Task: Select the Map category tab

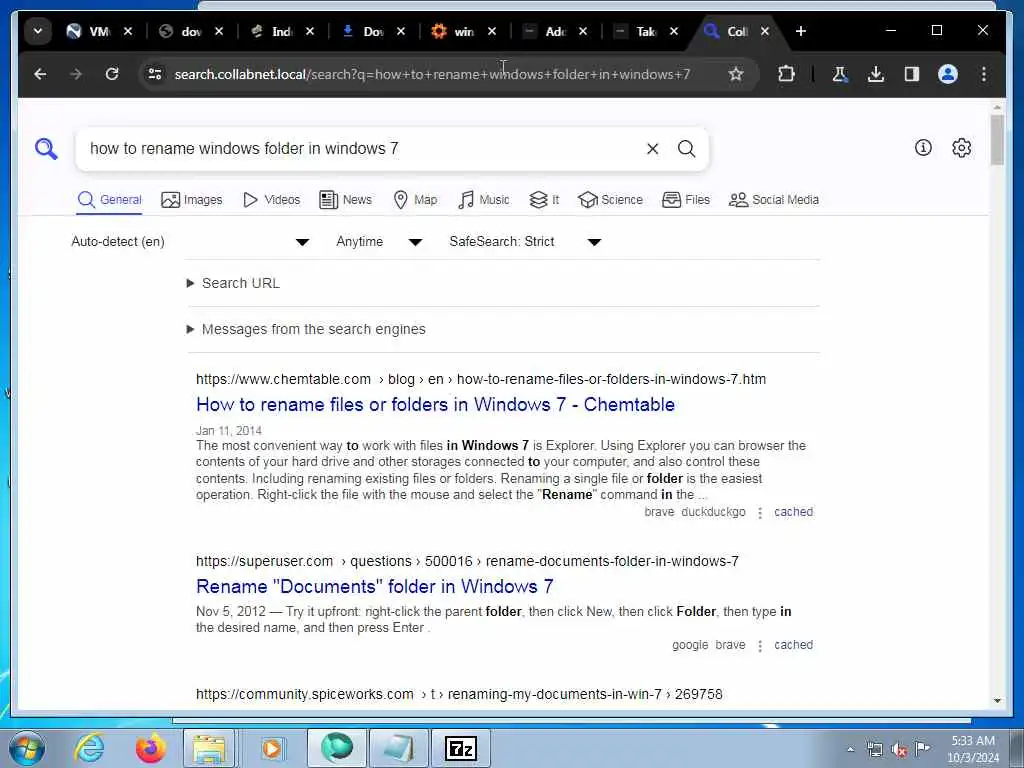Action: point(415,200)
